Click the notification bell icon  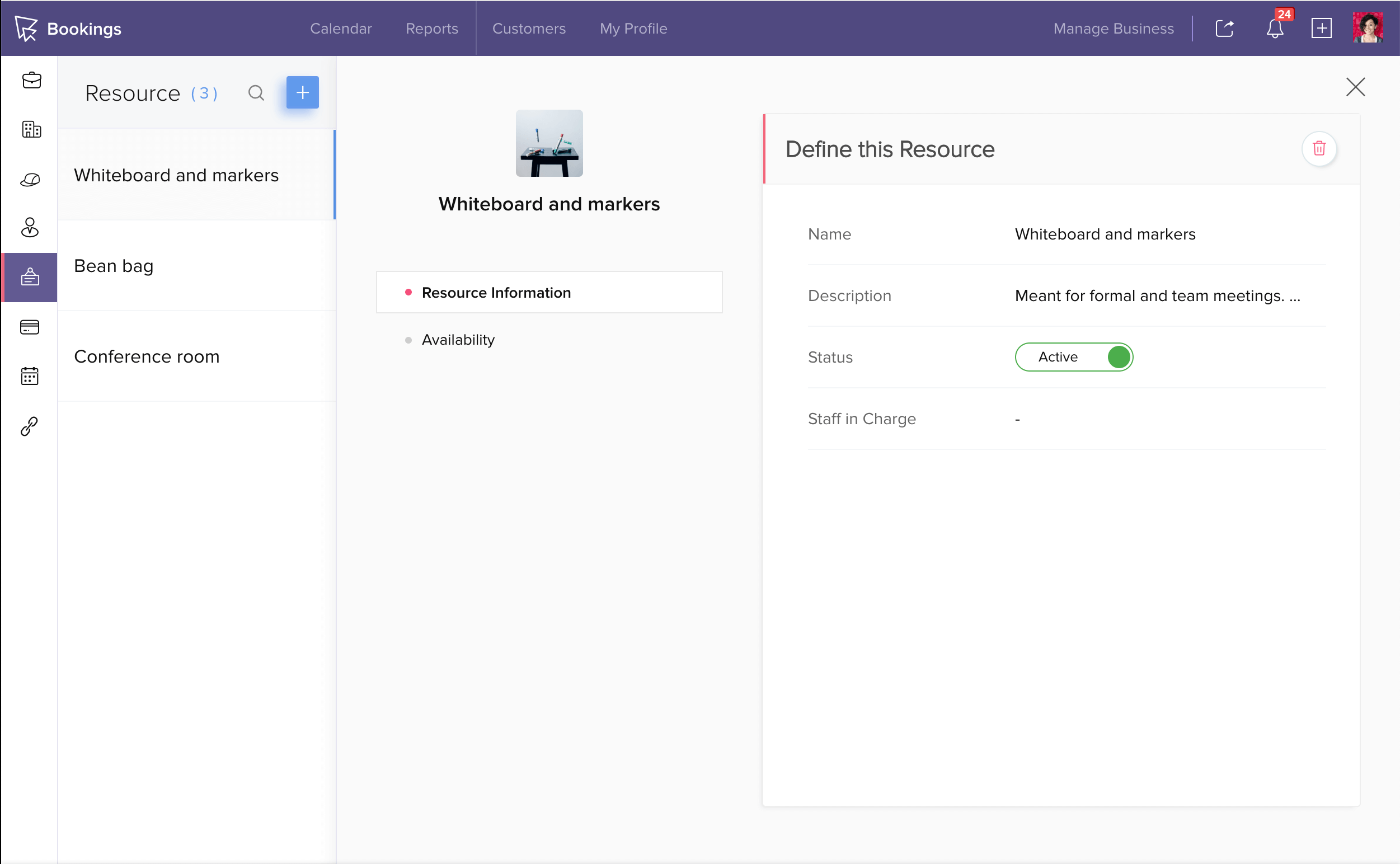[x=1274, y=29]
